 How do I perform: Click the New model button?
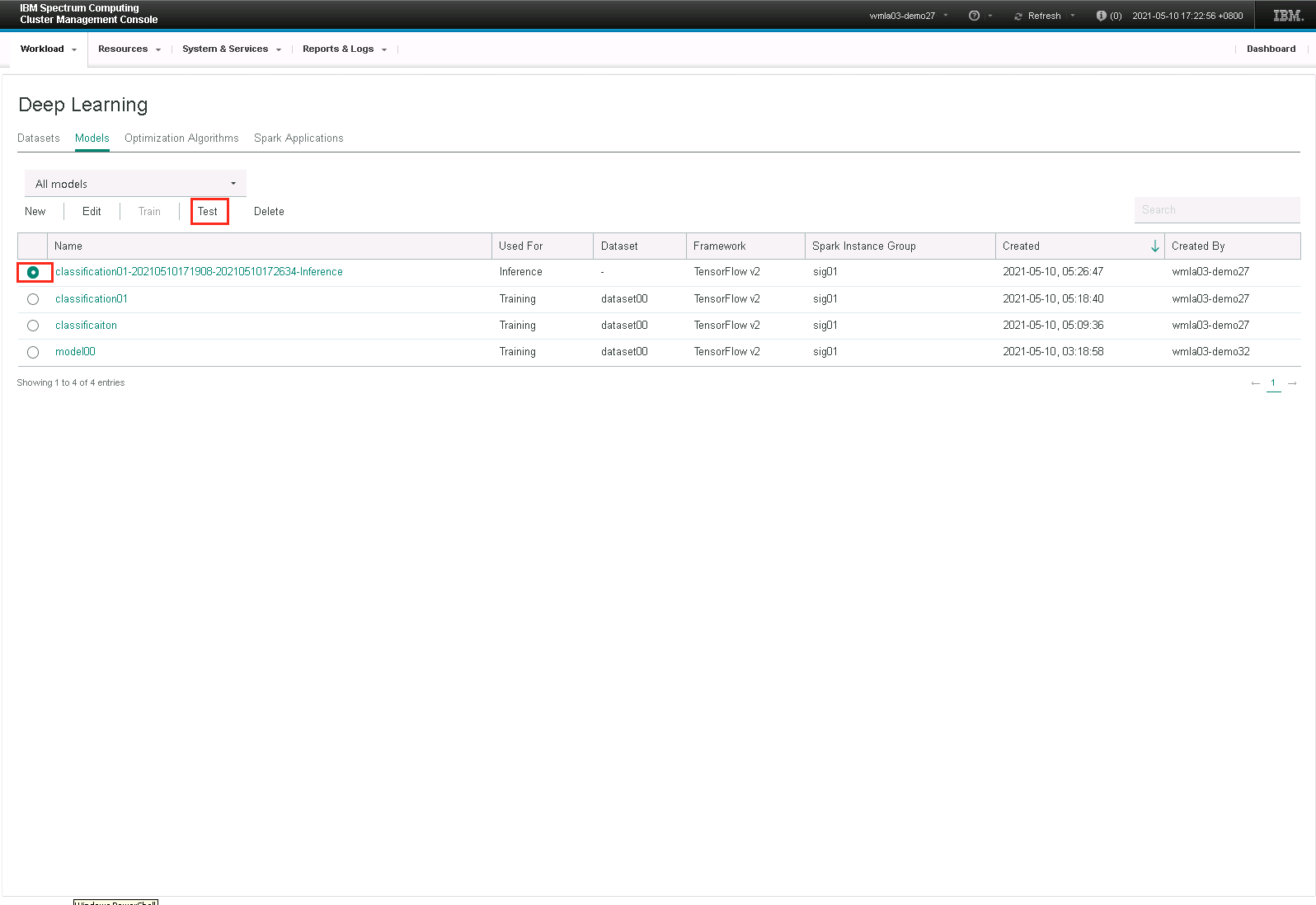[35, 211]
